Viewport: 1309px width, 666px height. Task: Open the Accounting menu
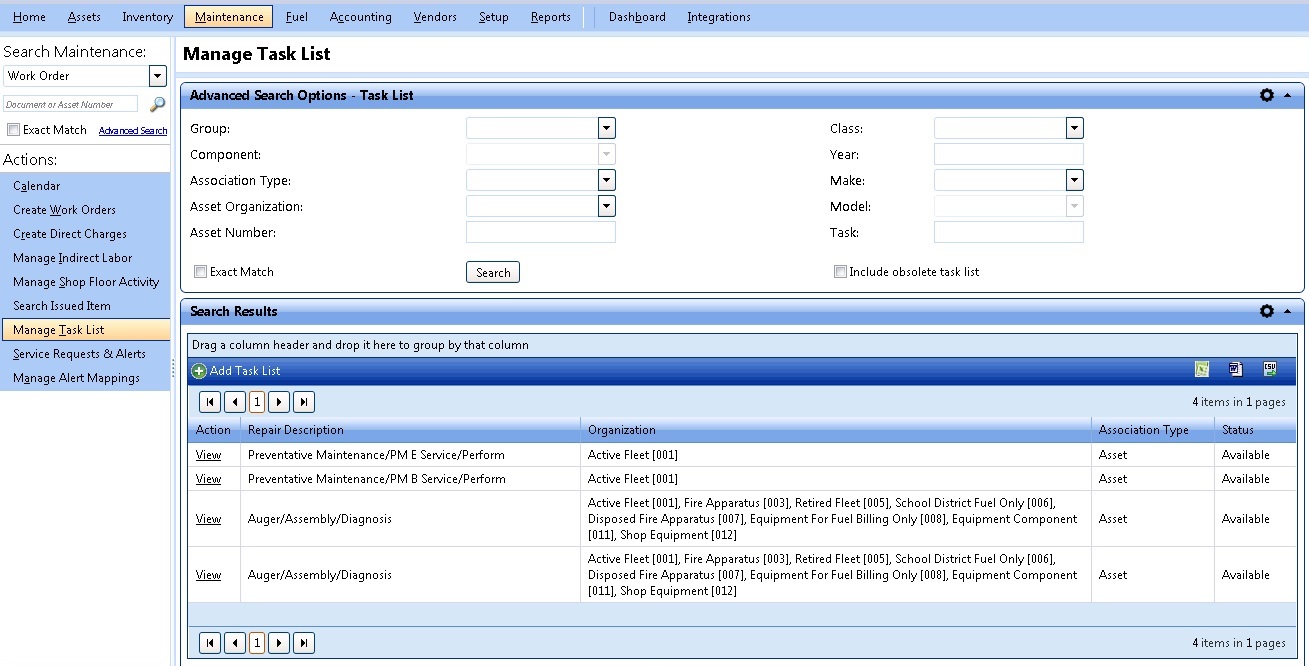360,17
